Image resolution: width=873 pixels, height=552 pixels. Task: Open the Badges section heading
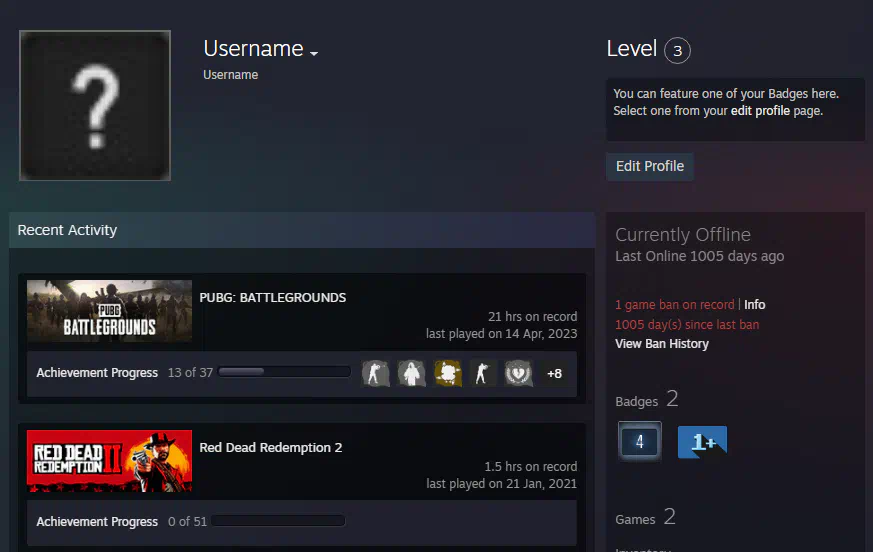tap(637, 401)
